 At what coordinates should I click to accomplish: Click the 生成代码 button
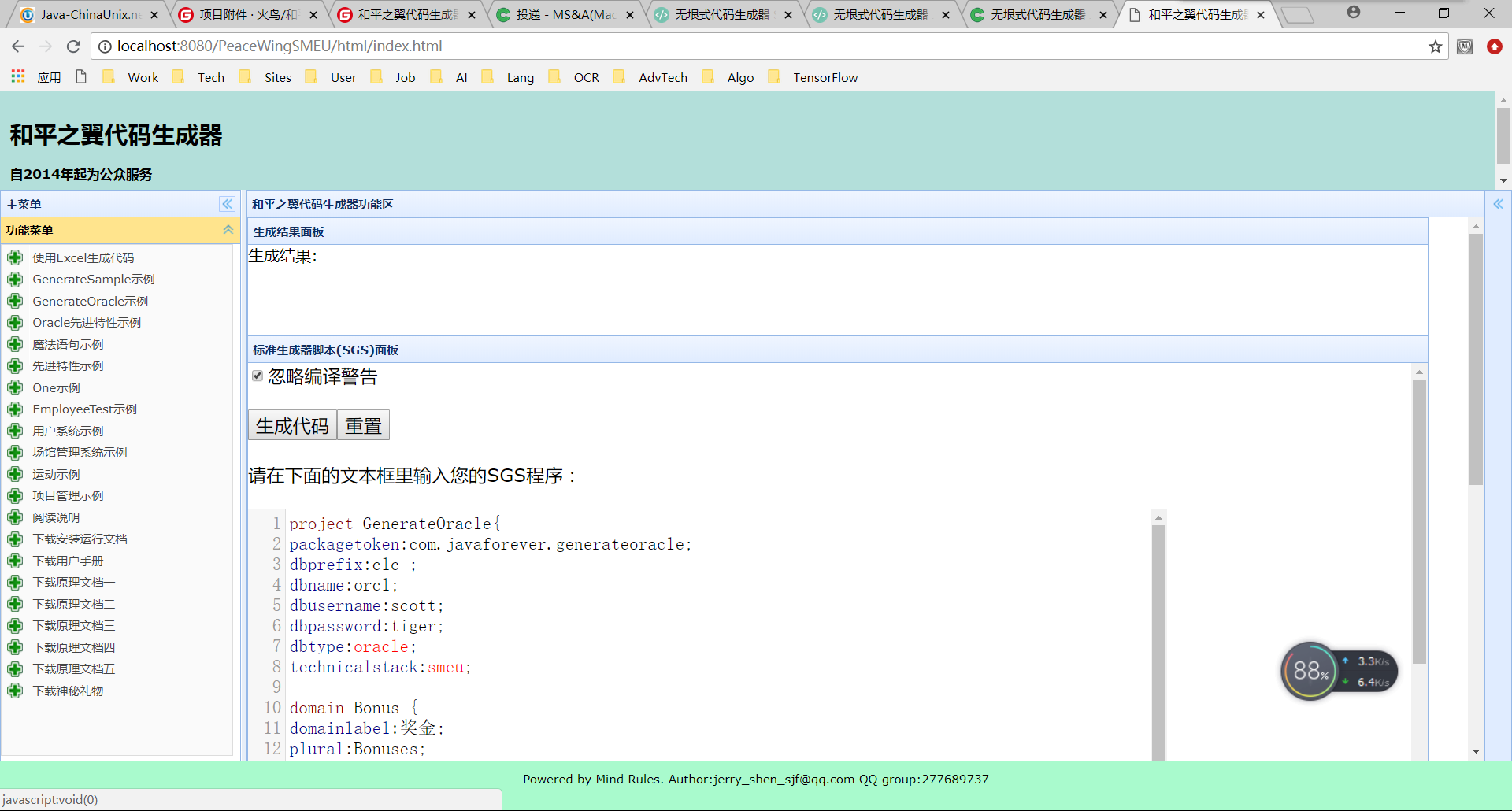pos(292,425)
